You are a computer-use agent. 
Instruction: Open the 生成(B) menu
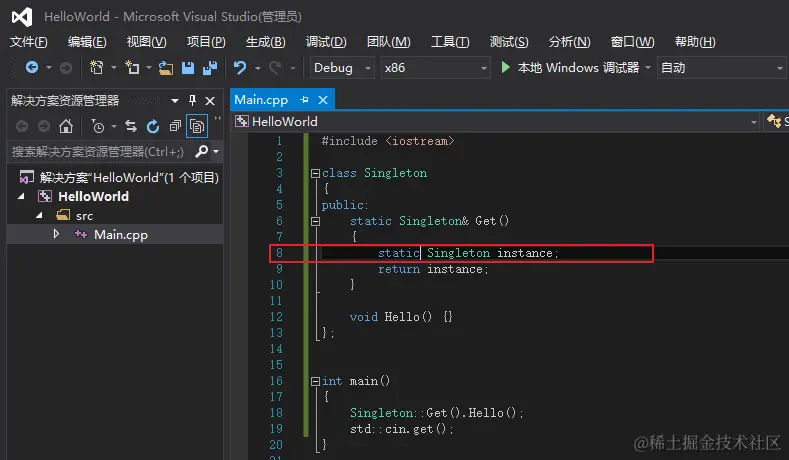point(265,42)
